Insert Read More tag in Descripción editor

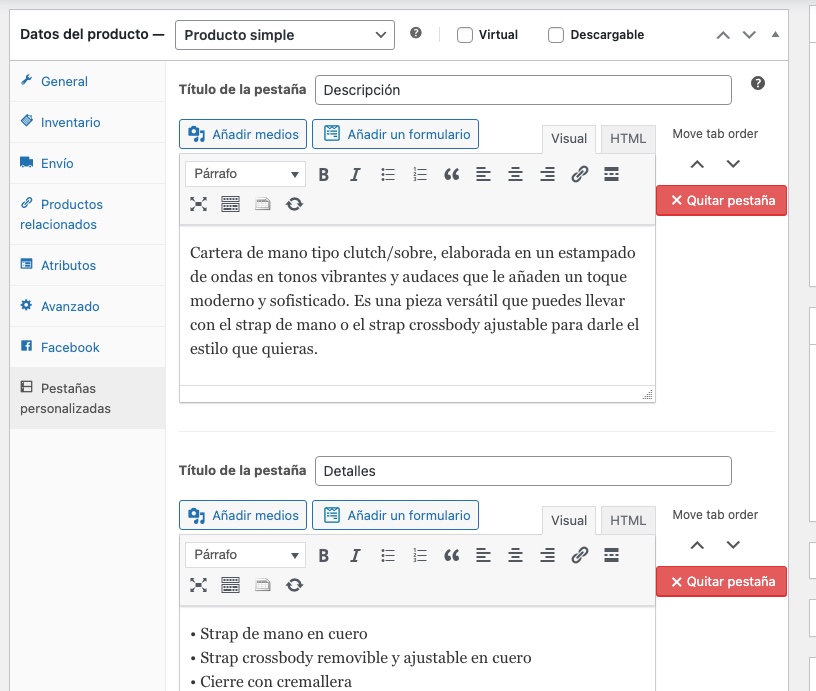(611, 174)
